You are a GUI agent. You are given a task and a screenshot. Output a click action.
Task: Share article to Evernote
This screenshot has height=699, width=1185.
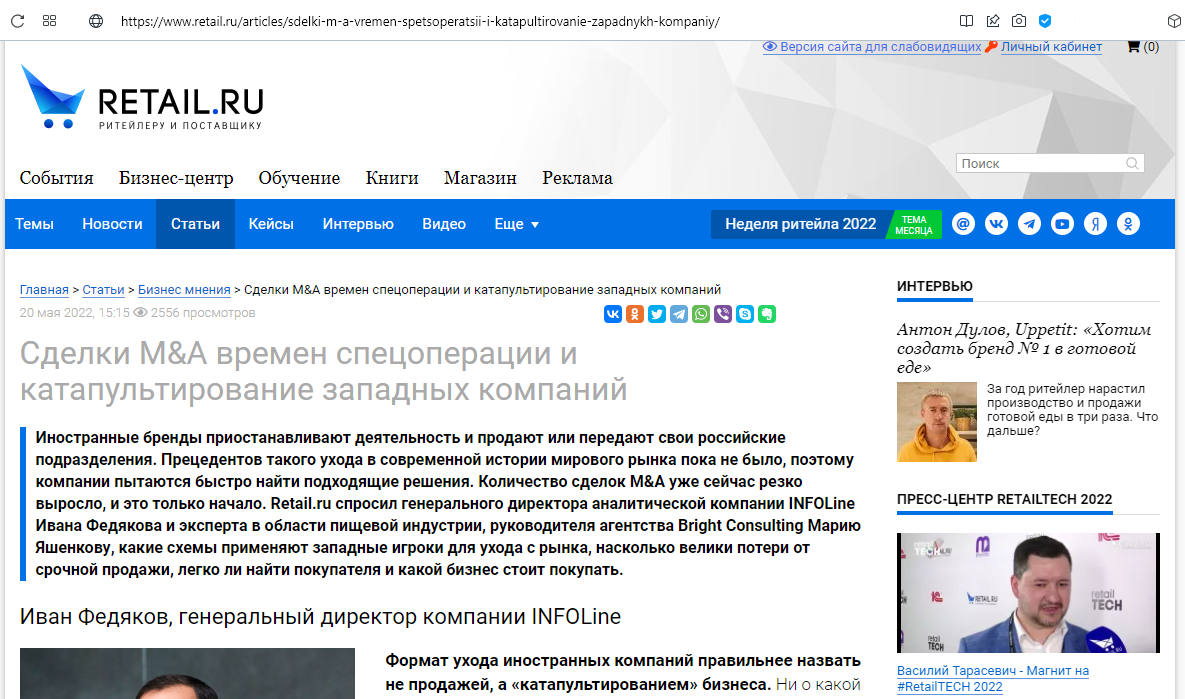[767, 314]
